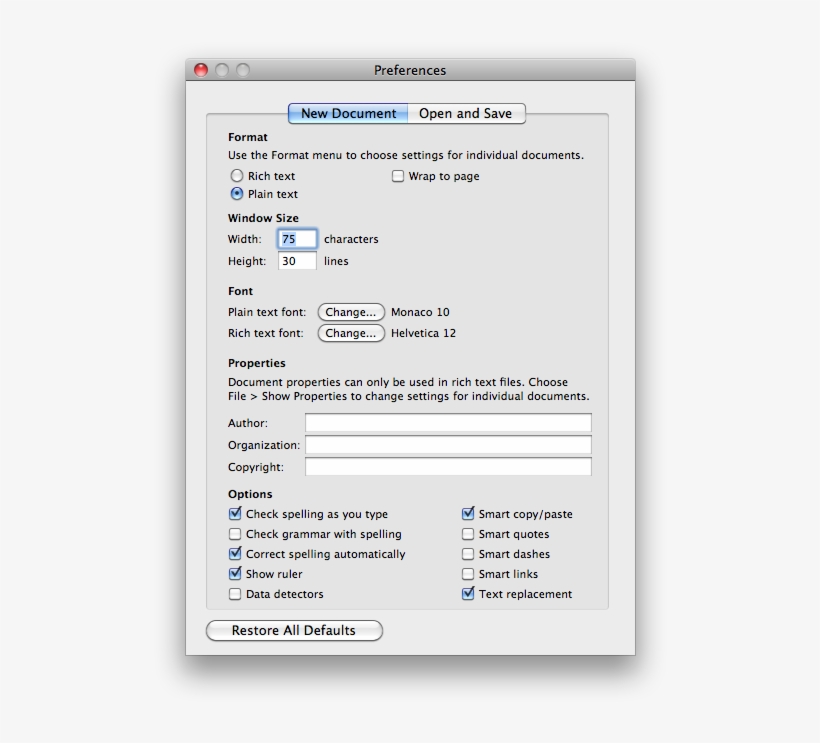The width and height of the screenshot is (820, 743).
Task: Enable Data detectors
Action: coord(235,593)
